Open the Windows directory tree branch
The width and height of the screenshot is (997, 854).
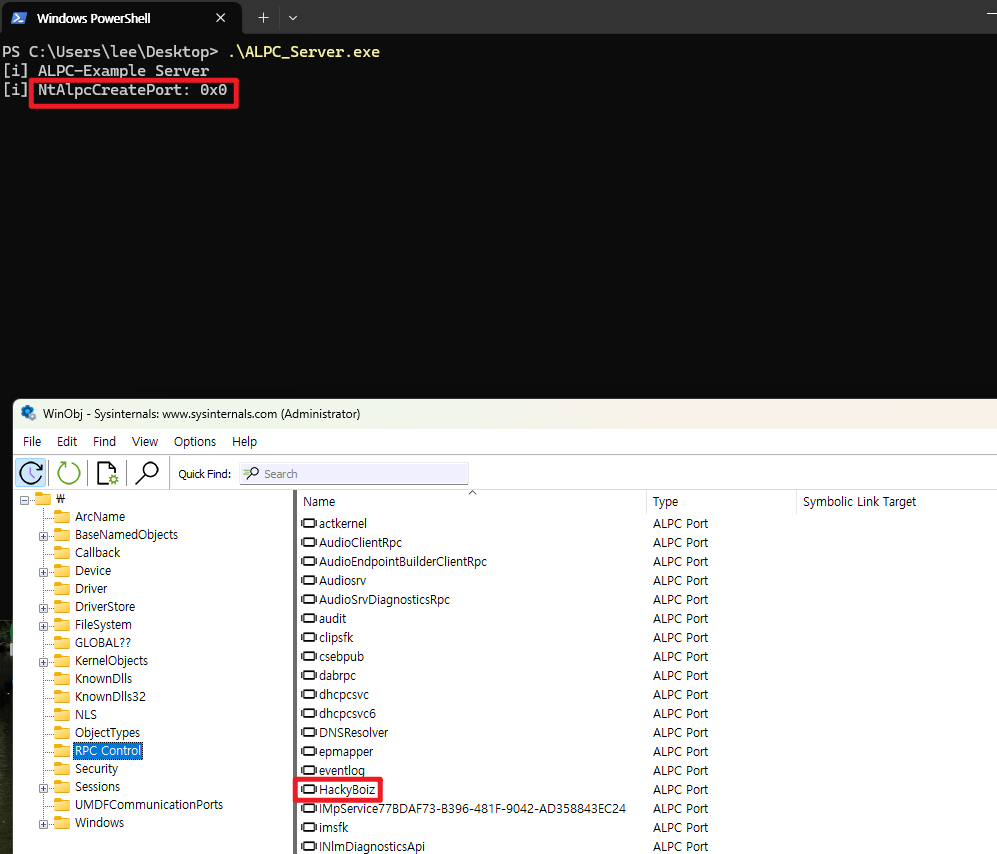pos(41,822)
